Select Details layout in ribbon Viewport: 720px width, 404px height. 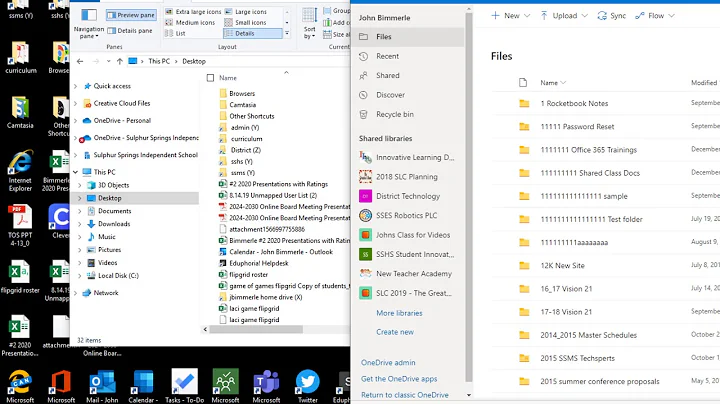253,34
